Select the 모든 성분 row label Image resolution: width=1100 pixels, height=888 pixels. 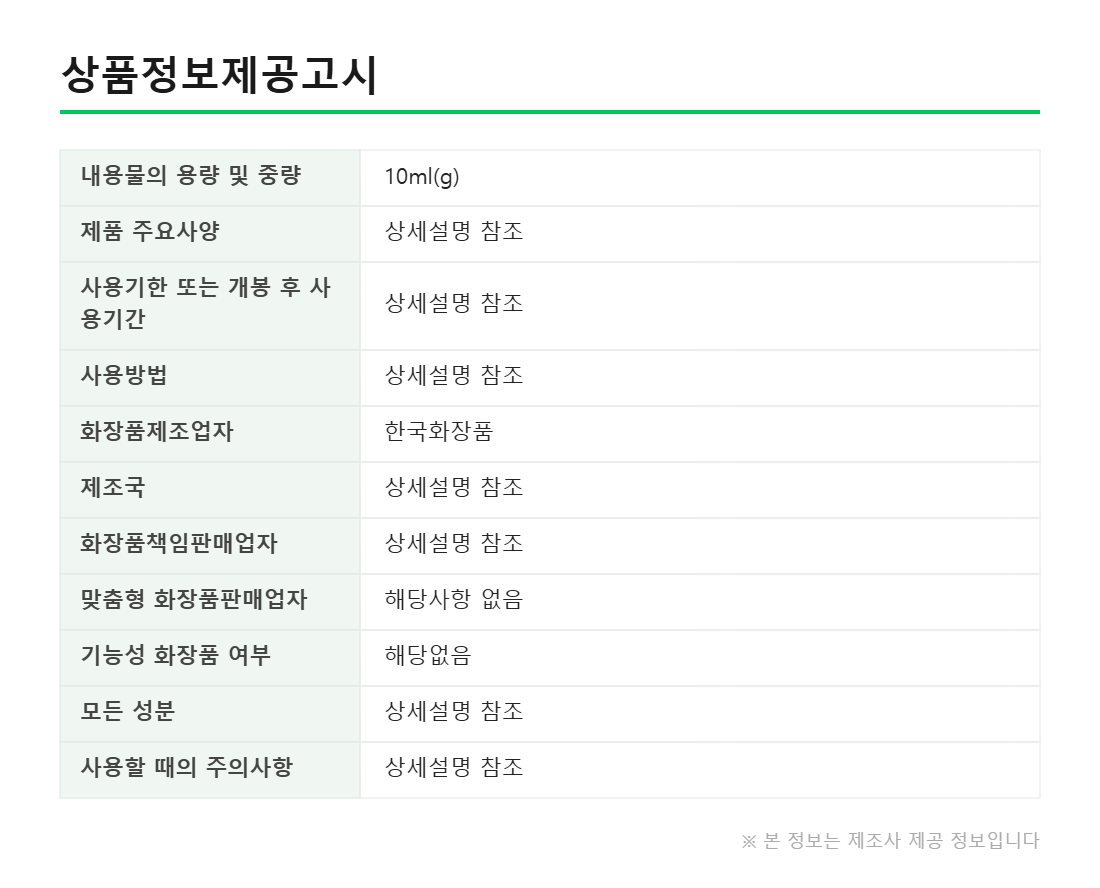(128, 712)
